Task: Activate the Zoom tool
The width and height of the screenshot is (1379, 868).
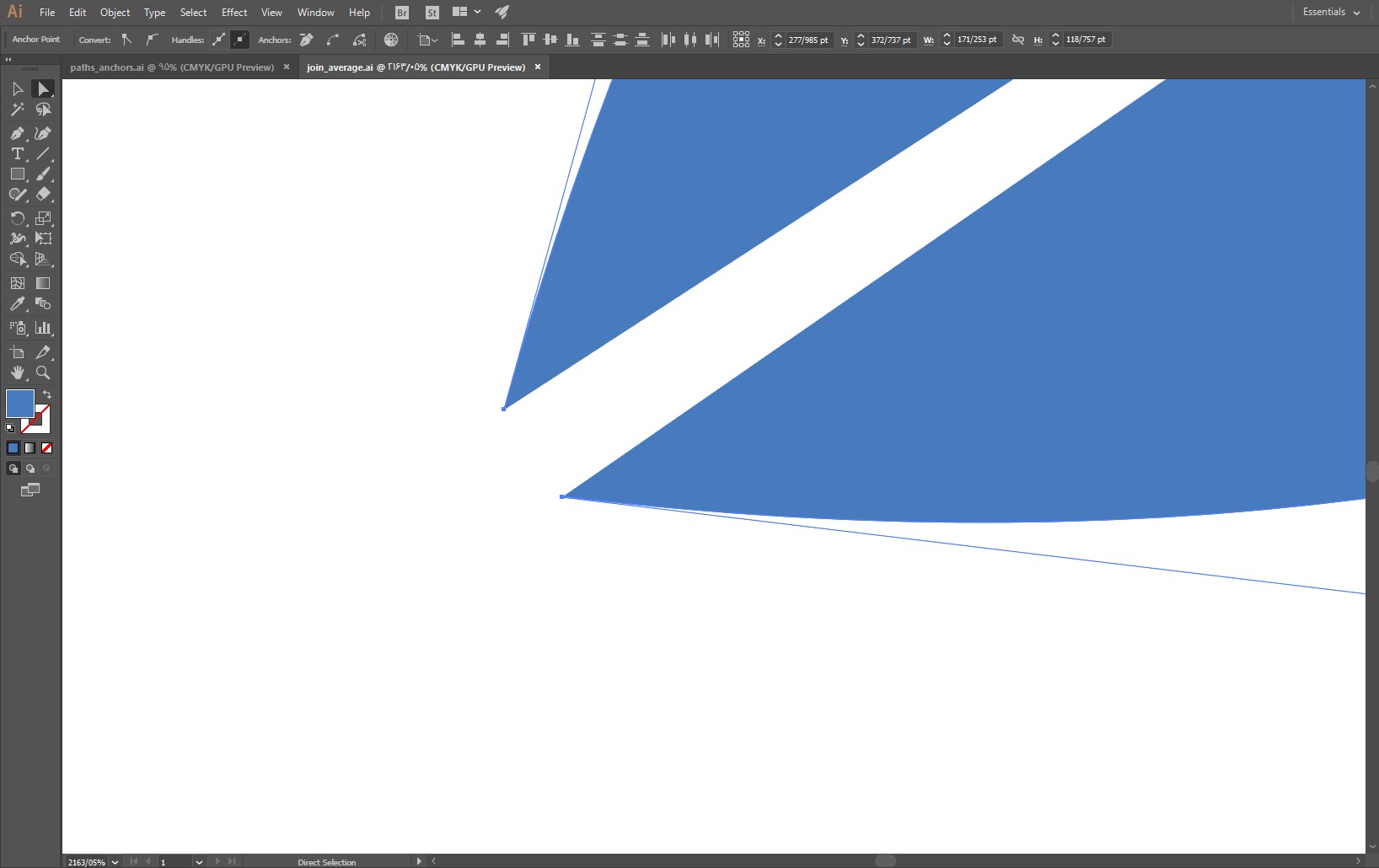Action: pyautogui.click(x=43, y=372)
